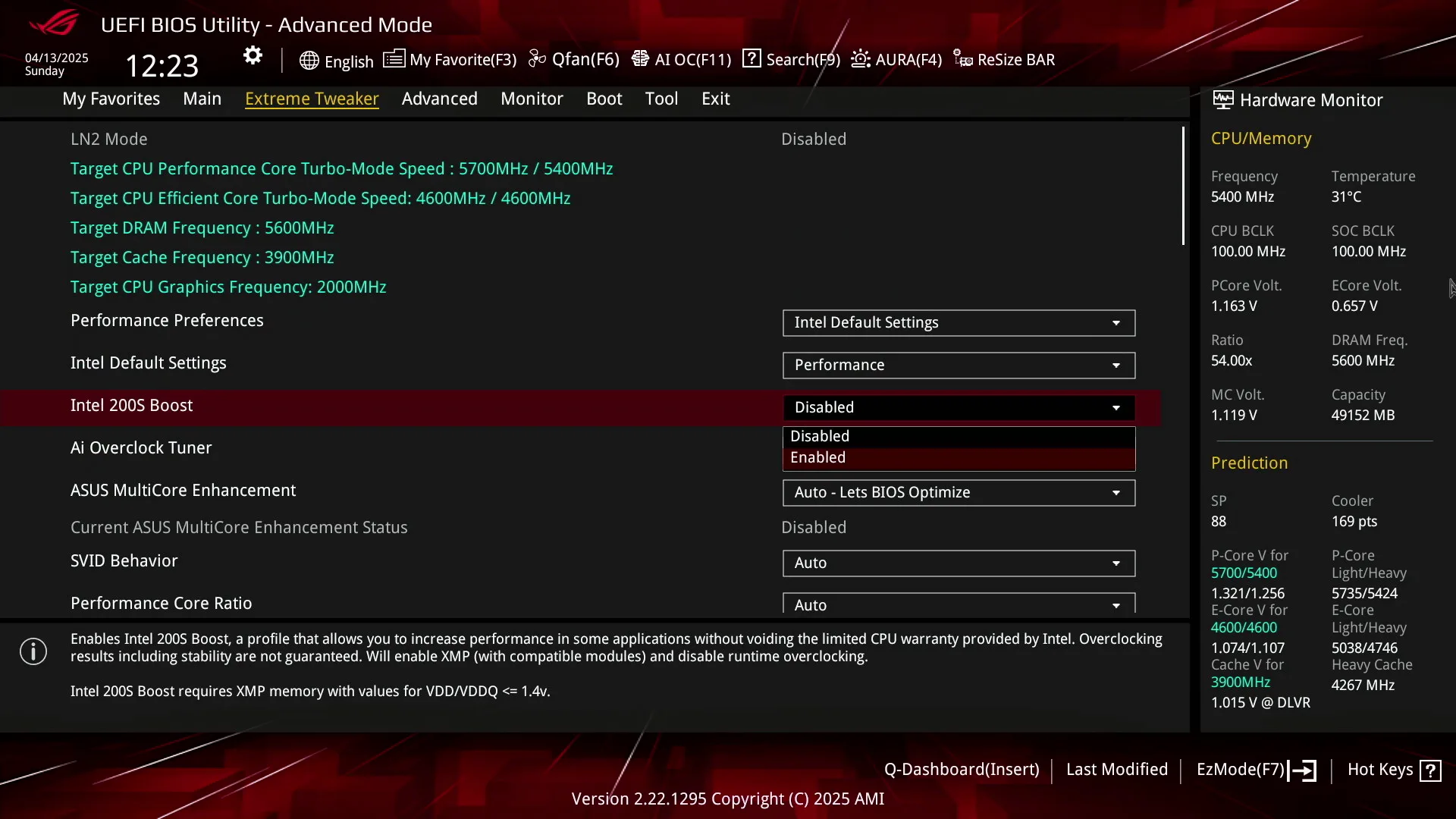Open Performance Core Ratio dropdown
1456x819 pixels.
pyautogui.click(x=959, y=604)
